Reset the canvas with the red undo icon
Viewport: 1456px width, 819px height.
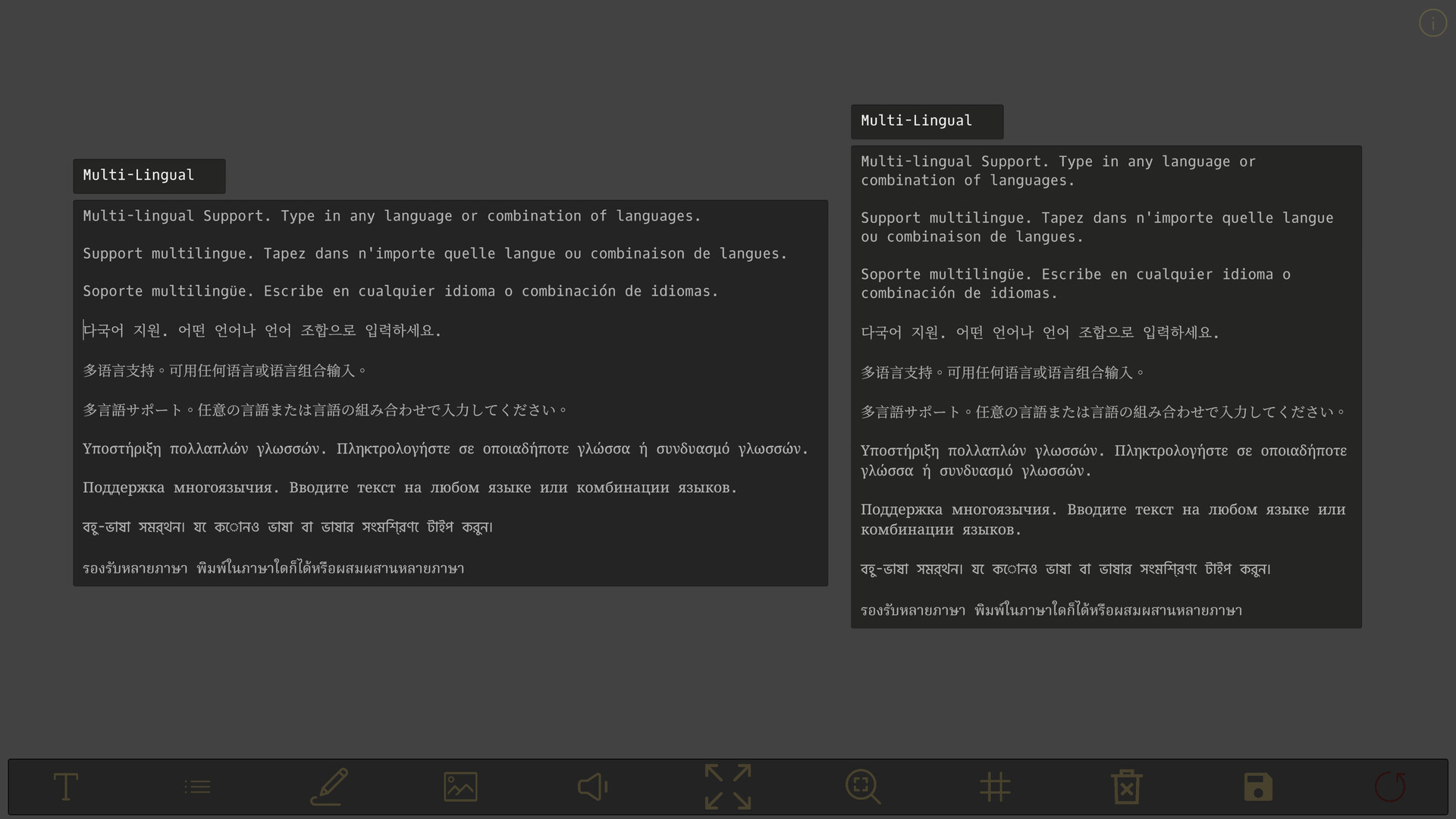coord(1390,786)
